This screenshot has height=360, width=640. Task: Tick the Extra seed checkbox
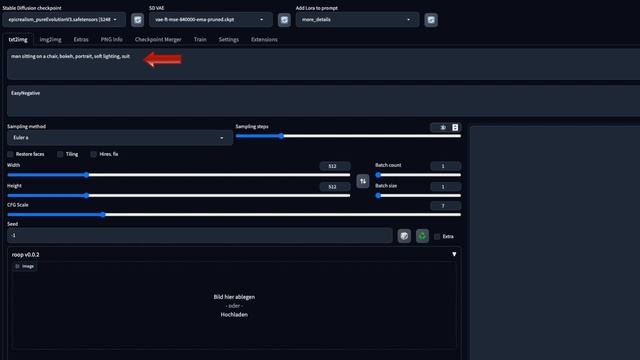point(437,236)
